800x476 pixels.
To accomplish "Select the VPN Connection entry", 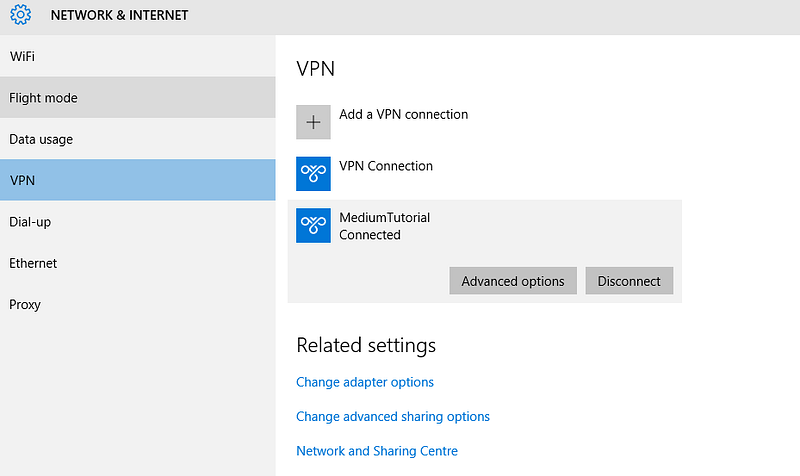I will point(386,166).
